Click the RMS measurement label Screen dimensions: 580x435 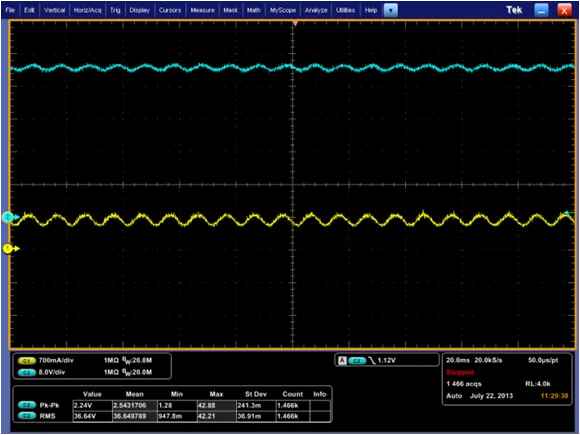(47, 416)
